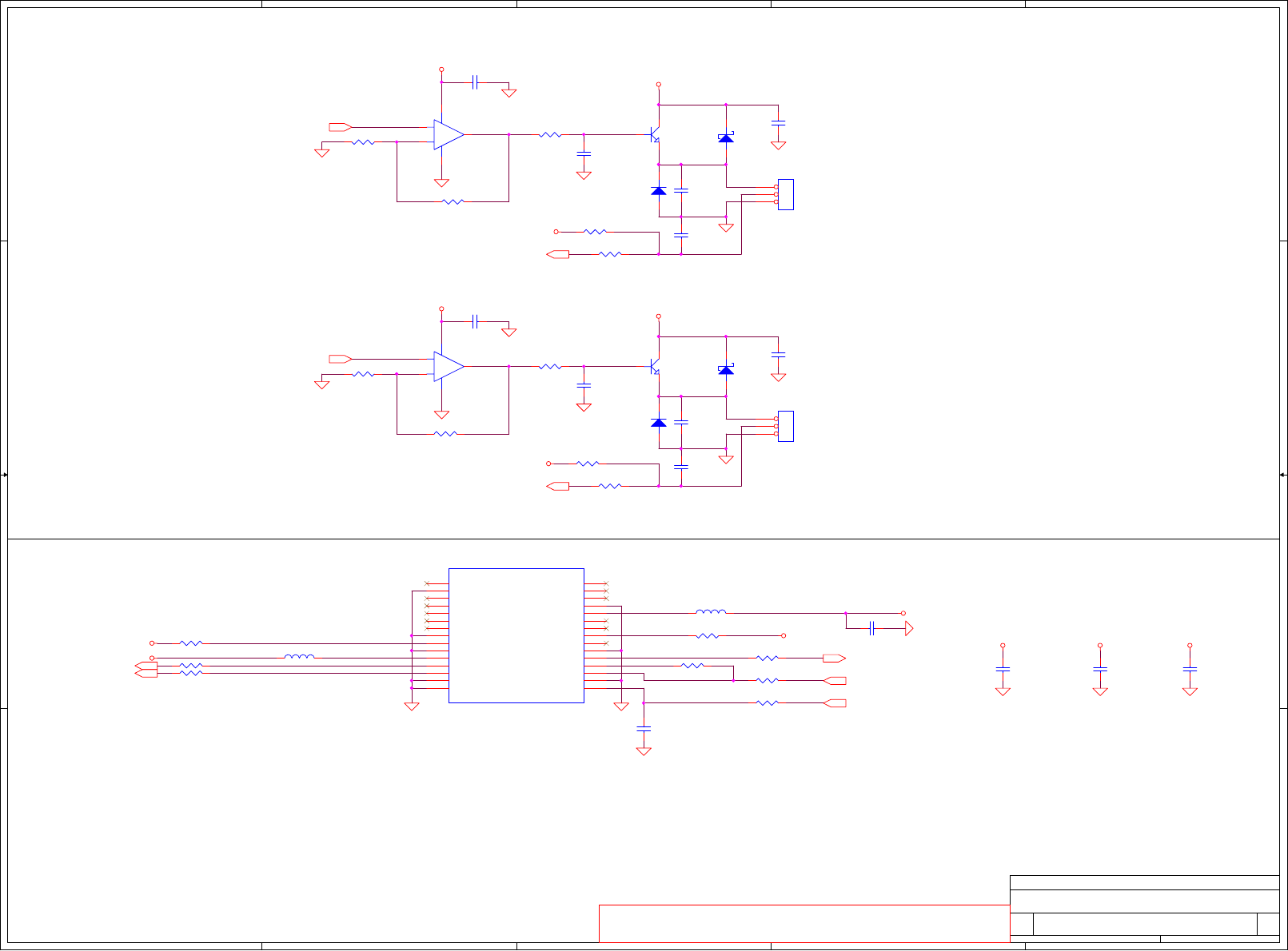The height and width of the screenshot is (951, 1288).
Task: Select the large square IC block
Action: [516, 635]
